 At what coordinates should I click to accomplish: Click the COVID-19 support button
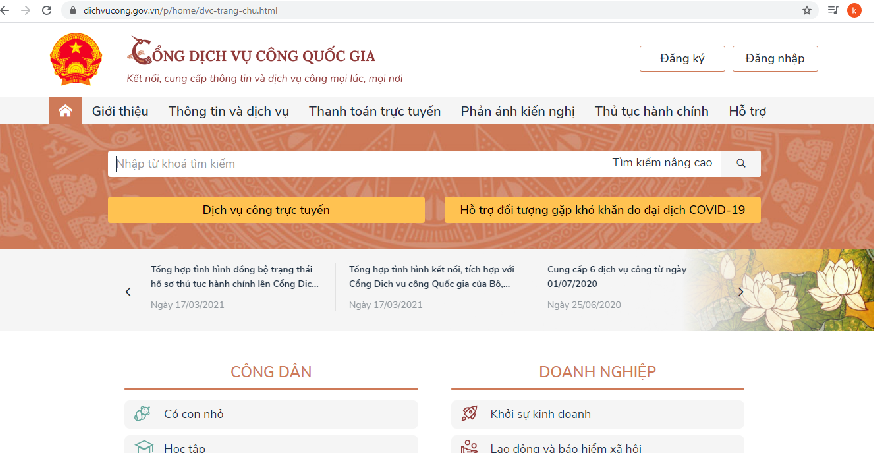[x=603, y=210]
